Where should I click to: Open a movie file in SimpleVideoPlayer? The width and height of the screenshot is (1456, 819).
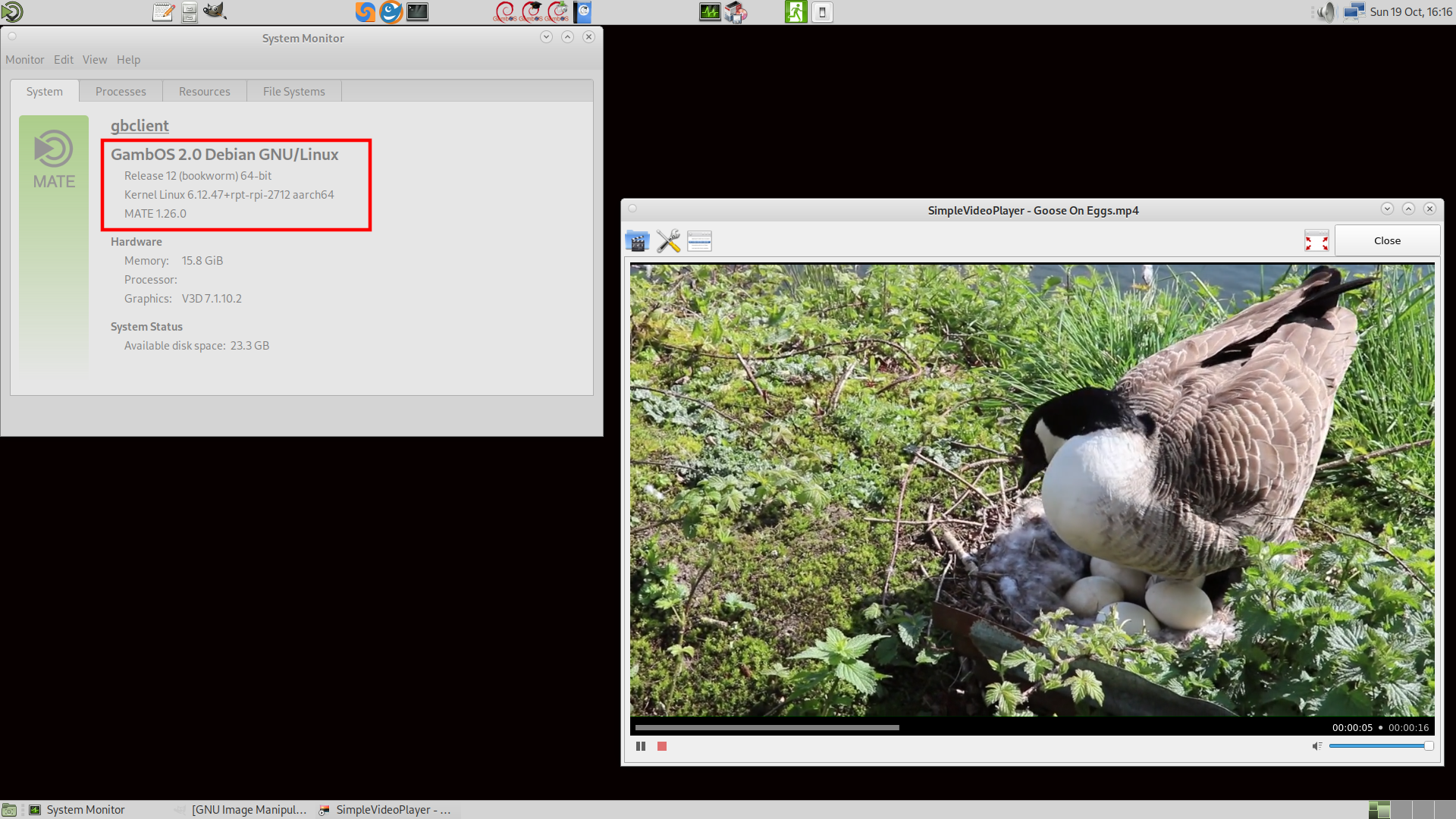coord(637,240)
